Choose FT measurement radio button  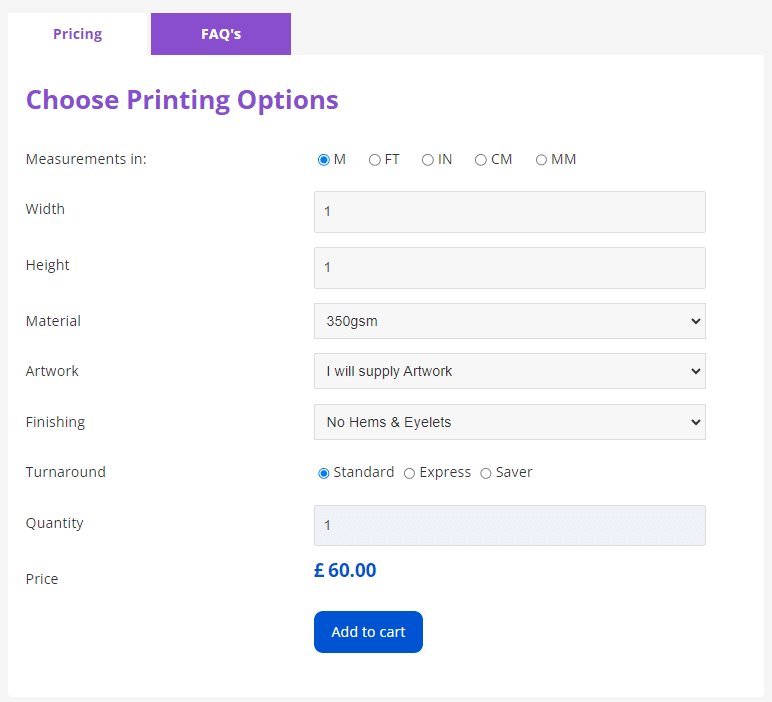tap(375, 160)
